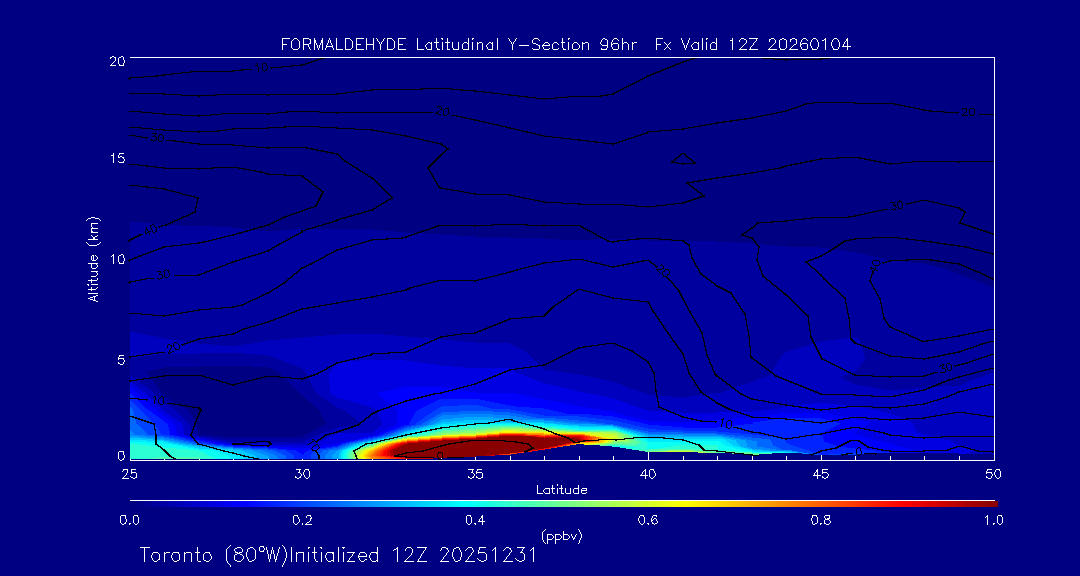Click the latitude 50 tick label
1080x576 pixels.
coord(994,473)
